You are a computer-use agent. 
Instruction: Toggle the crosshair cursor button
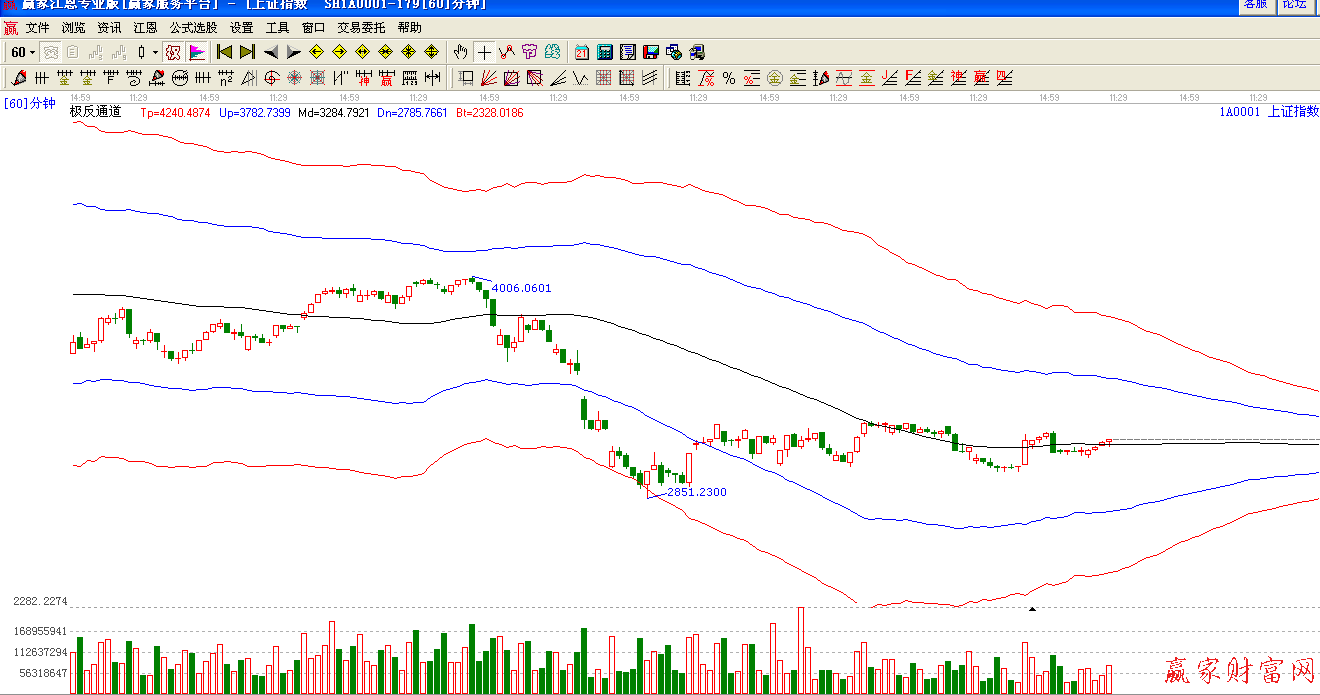[x=484, y=52]
